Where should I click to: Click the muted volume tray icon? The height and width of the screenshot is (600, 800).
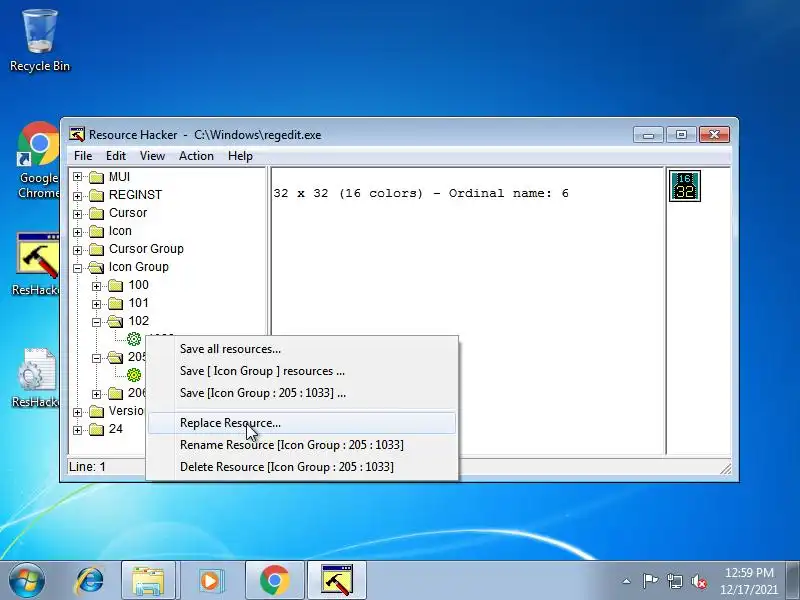click(x=698, y=581)
